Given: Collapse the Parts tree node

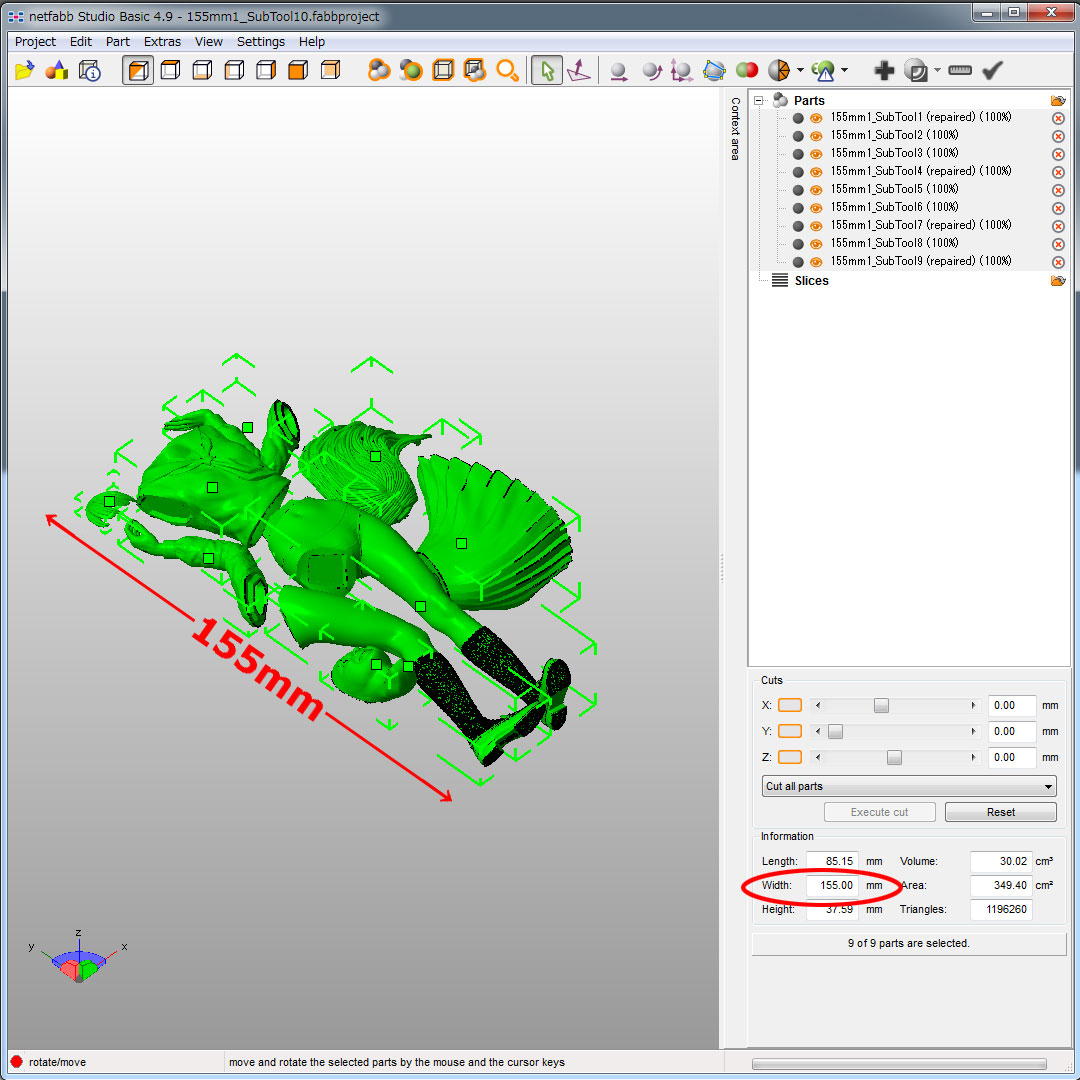Looking at the screenshot, I should tap(758, 101).
